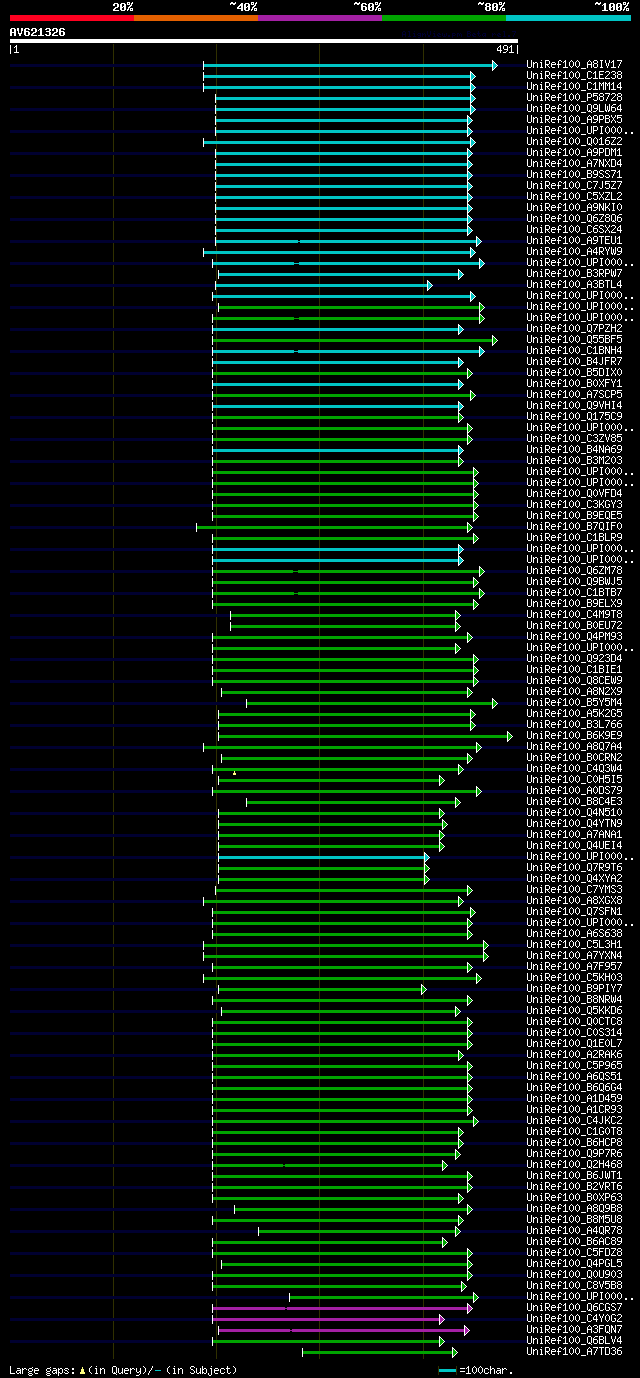Screen dimensions: 640x1378
Task: Select the UniRef100_Q2H468 label
Action: pyautogui.click(x=574, y=1164)
